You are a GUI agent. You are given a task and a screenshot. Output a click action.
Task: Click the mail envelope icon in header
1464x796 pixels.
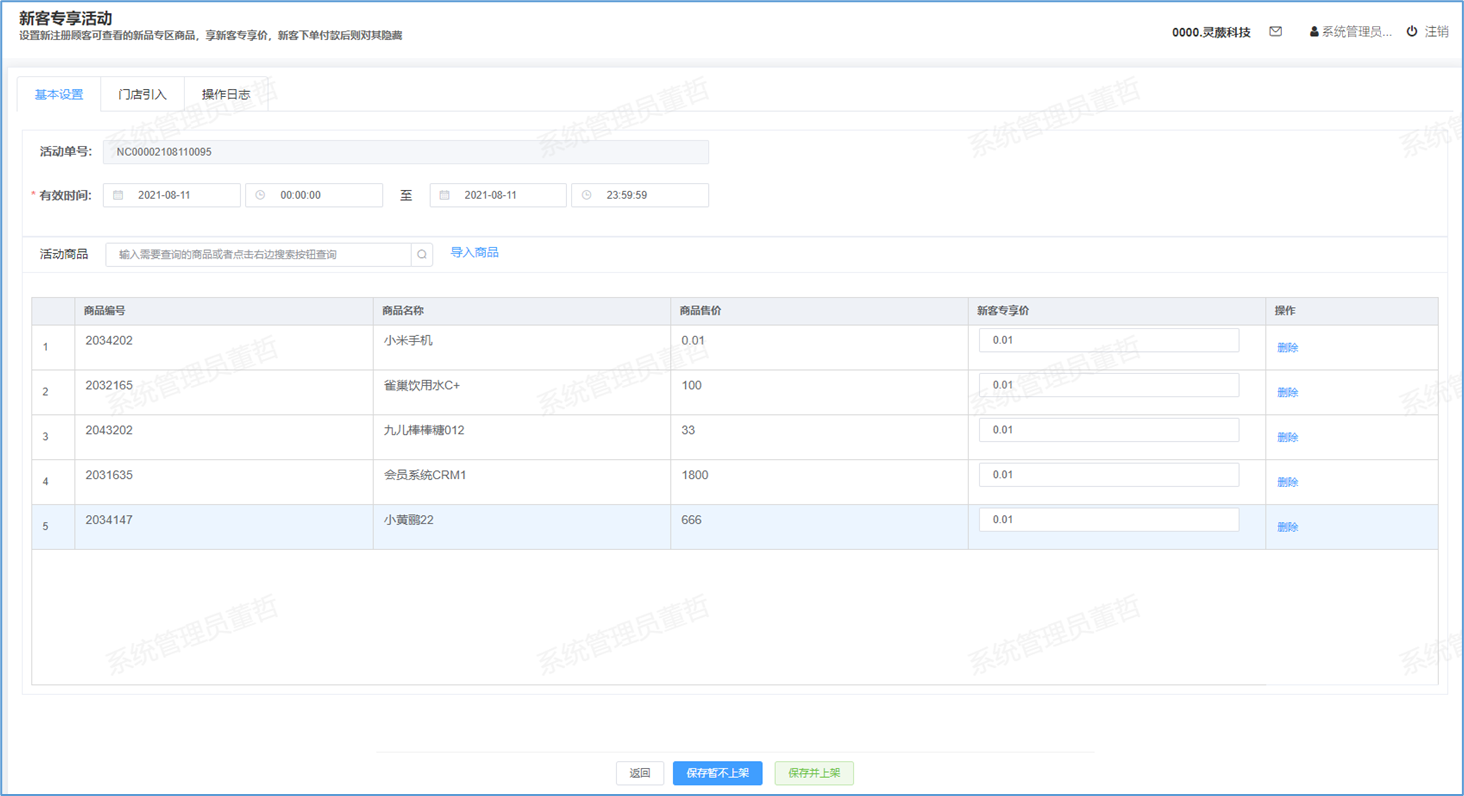click(1275, 32)
